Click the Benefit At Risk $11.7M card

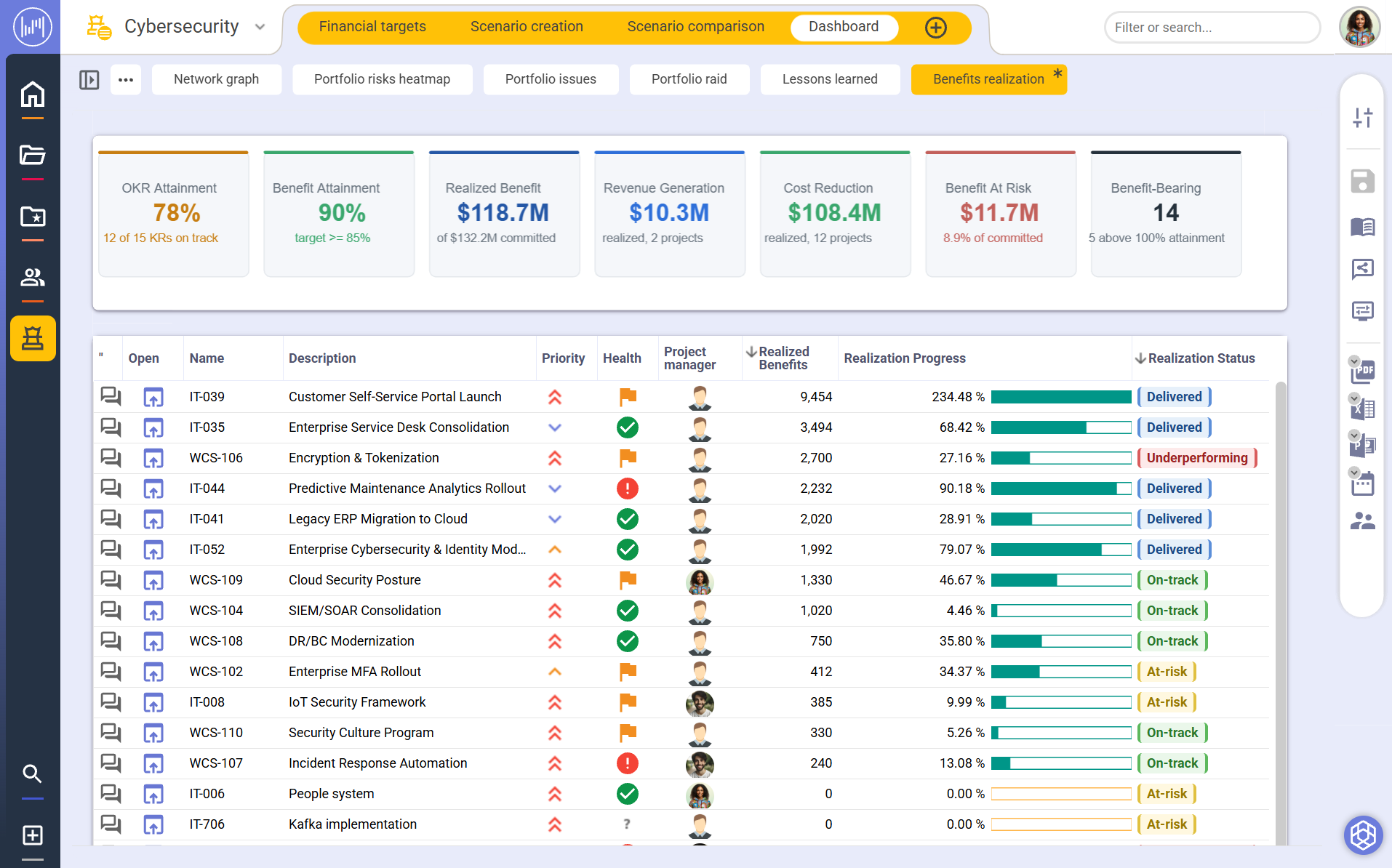pyautogui.click(x=1000, y=214)
